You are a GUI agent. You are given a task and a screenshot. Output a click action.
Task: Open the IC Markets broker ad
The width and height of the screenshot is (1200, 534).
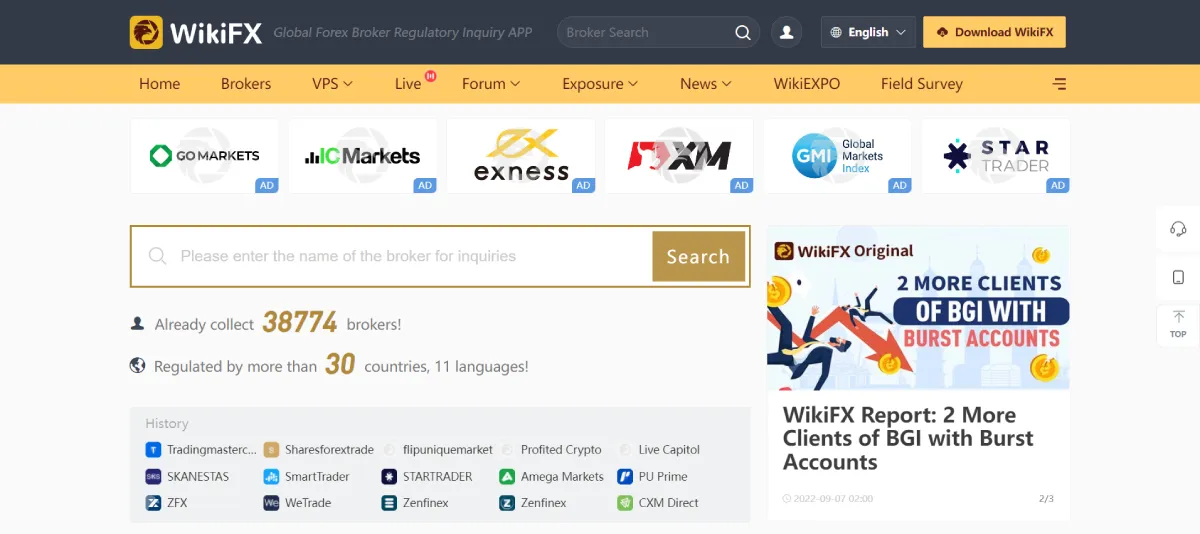coord(363,156)
